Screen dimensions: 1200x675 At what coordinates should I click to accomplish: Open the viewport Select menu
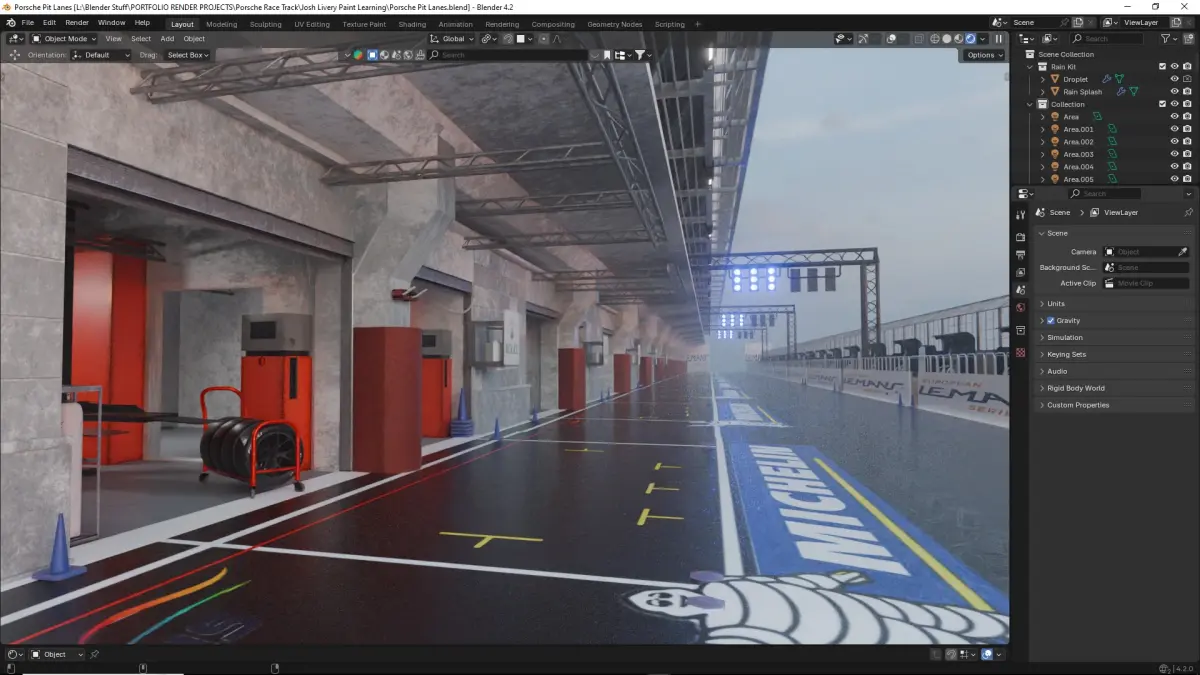tap(141, 39)
